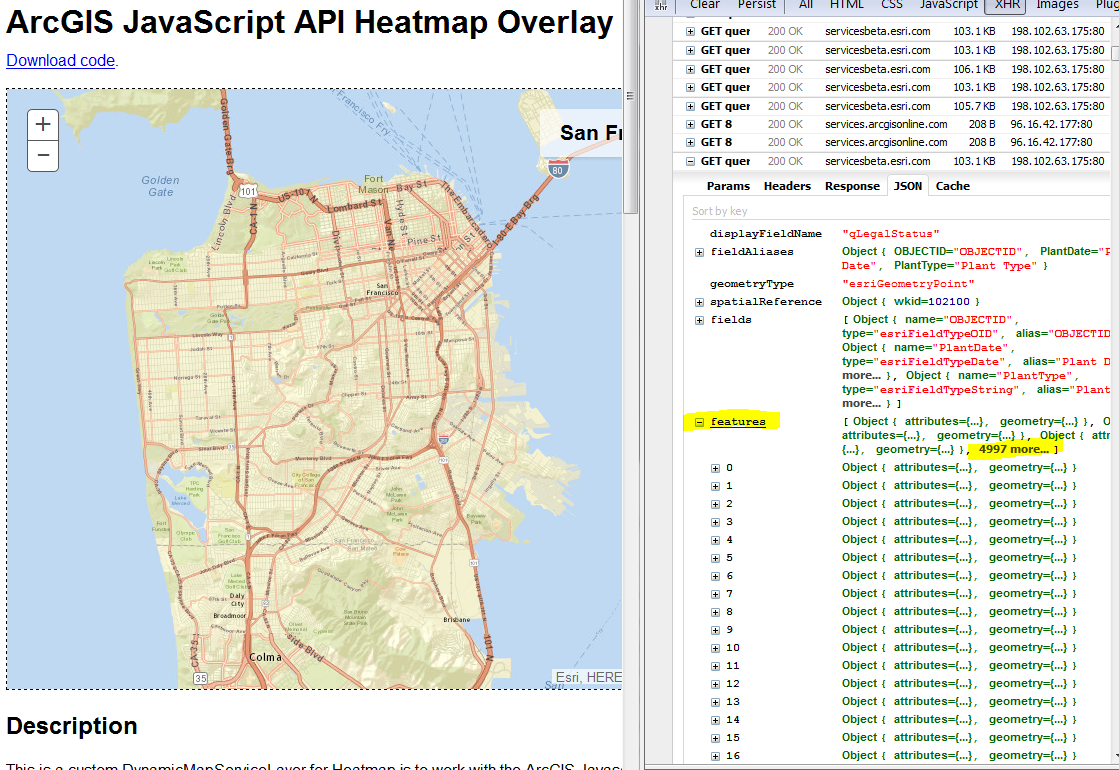This screenshot has height=770, width=1119.
Task: Collapse the expanded GET quer request
Action: [690, 161]
